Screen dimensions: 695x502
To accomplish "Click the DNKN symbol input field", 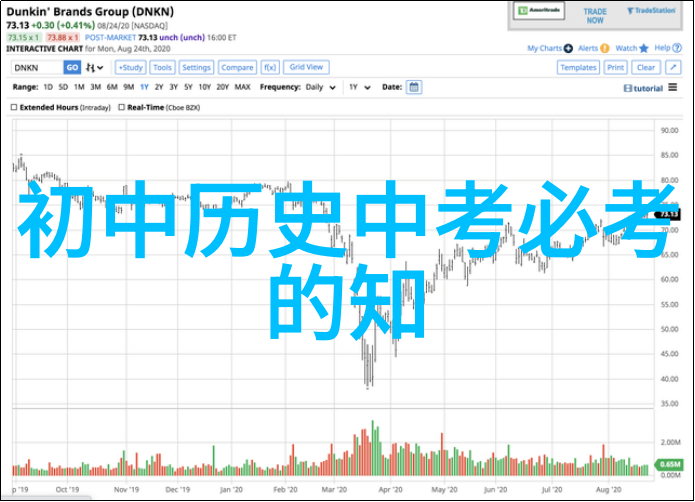I will click(37, 68).
